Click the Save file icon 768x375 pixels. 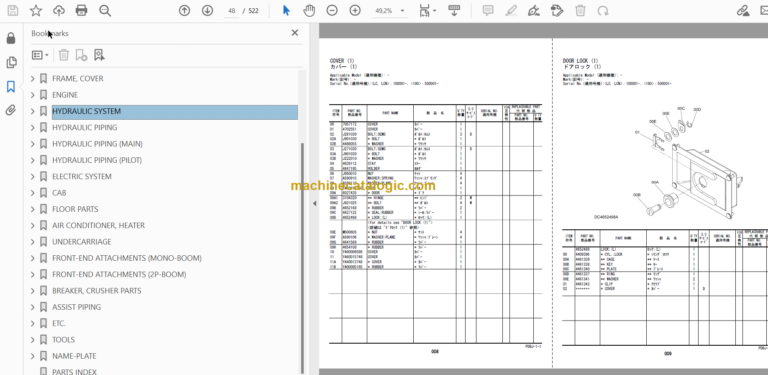[13, 10]
